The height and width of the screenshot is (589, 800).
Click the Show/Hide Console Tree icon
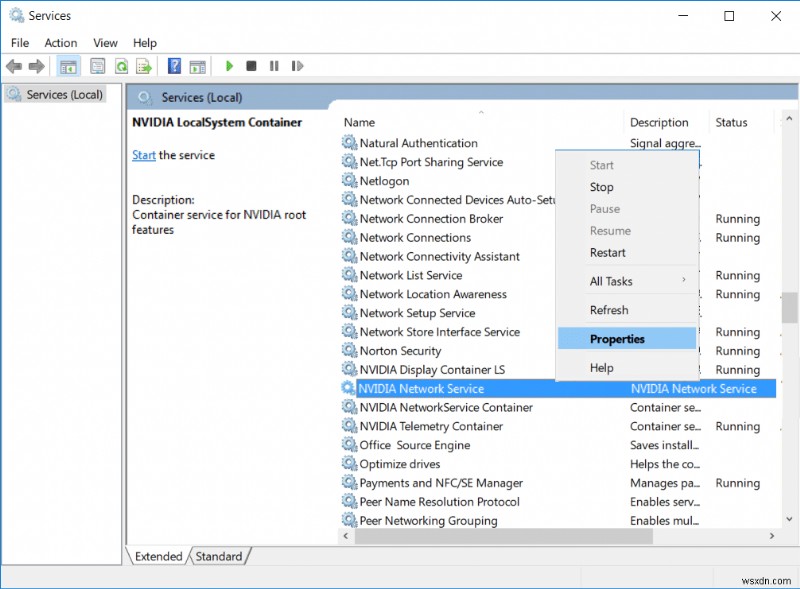pyautogui.click(x=67, y=66)
